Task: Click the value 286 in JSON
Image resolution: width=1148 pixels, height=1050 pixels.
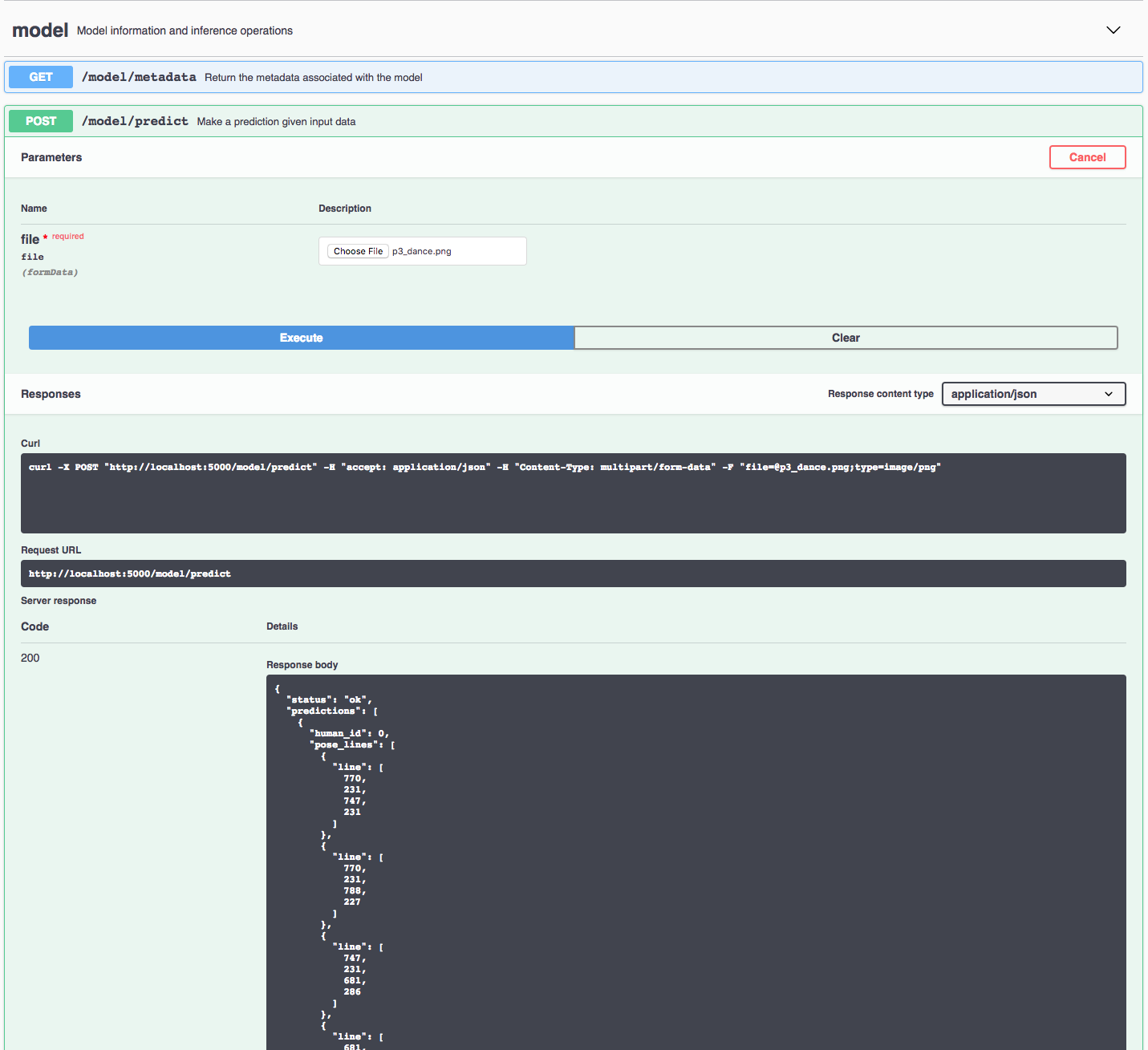Action: click(352, 991)
